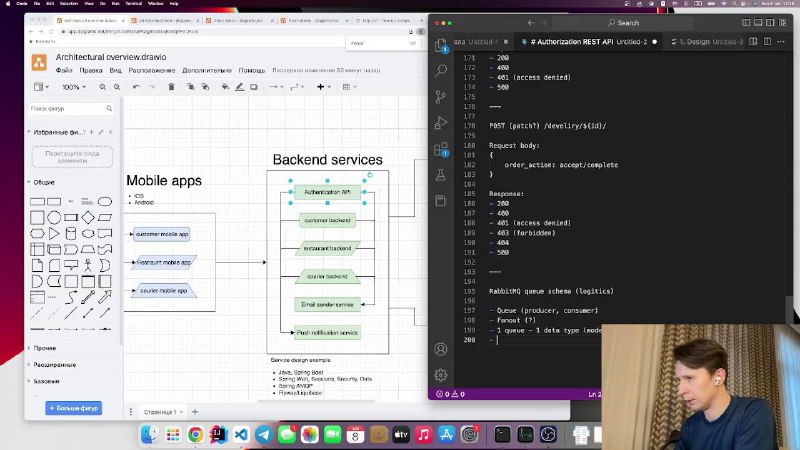Select Authorization API shape on canvas
The image size is (800, 450).
(328, 192)
